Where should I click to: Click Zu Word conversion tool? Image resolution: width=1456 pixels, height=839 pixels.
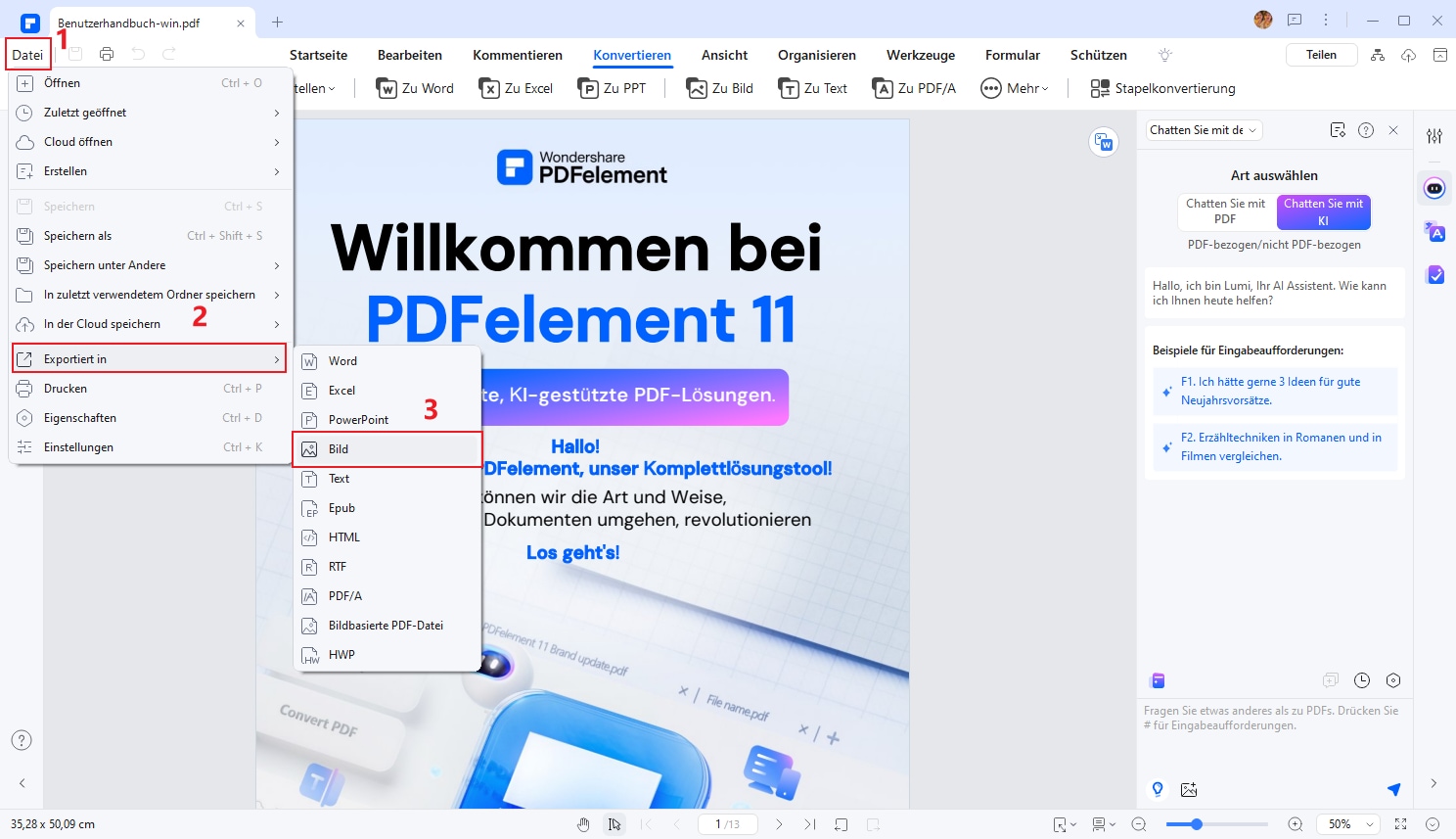coord(416,88)
